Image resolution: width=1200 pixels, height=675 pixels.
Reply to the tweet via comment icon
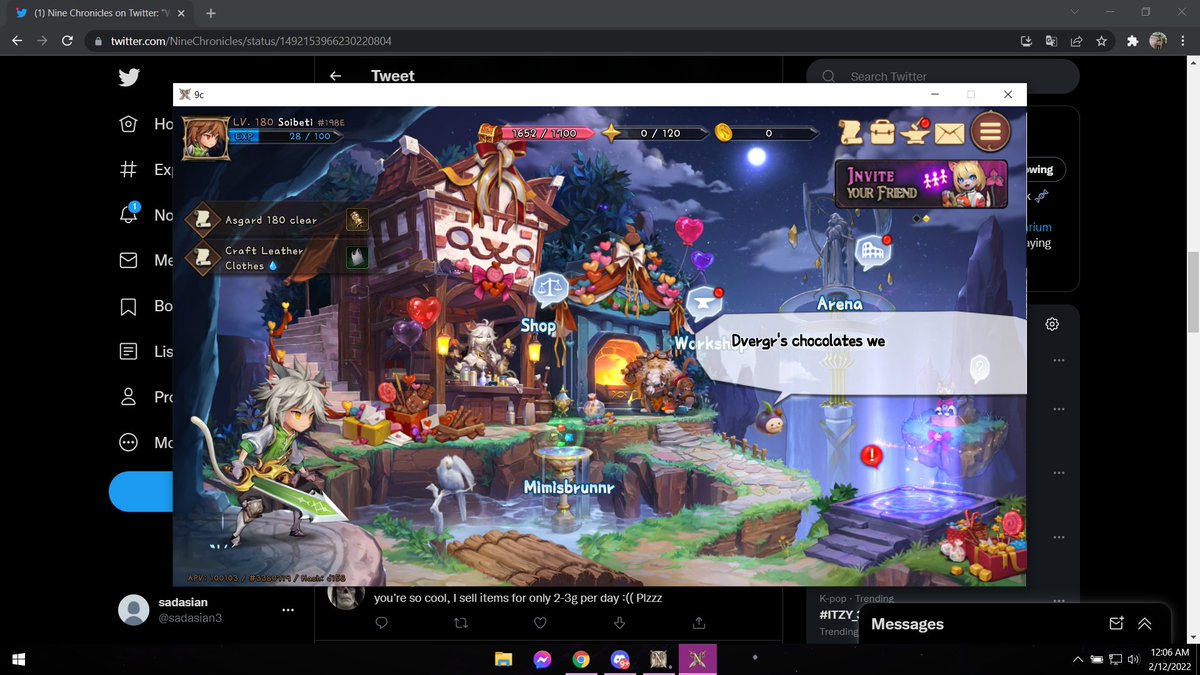tap(381, 623)
